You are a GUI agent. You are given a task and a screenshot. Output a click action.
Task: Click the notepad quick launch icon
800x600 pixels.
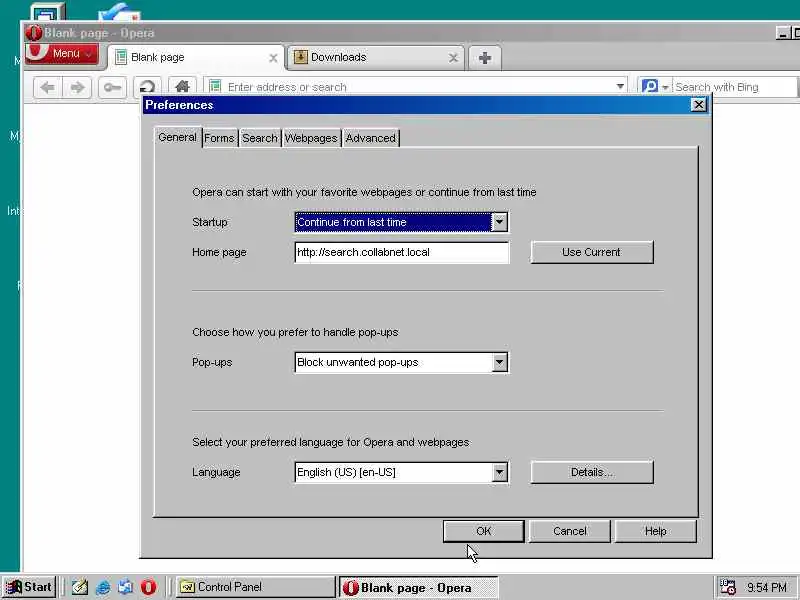pyautogui.click(x=80, y=587)
